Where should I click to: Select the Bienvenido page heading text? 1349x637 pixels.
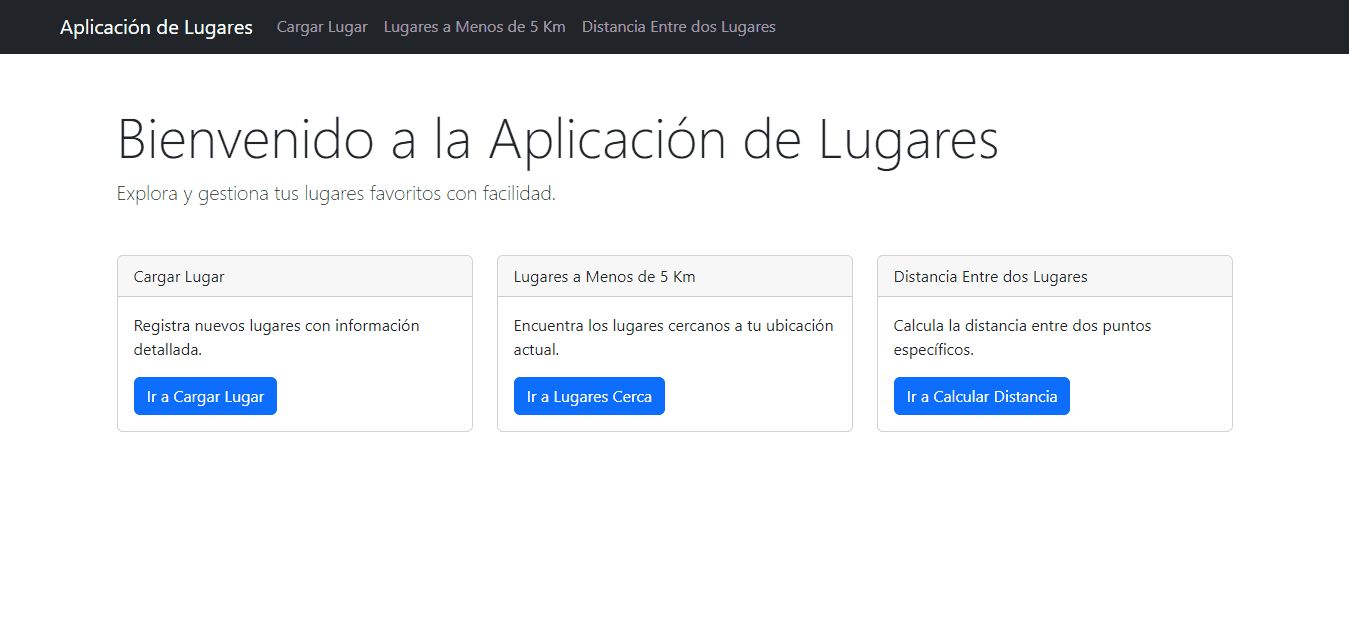point(557,140)
